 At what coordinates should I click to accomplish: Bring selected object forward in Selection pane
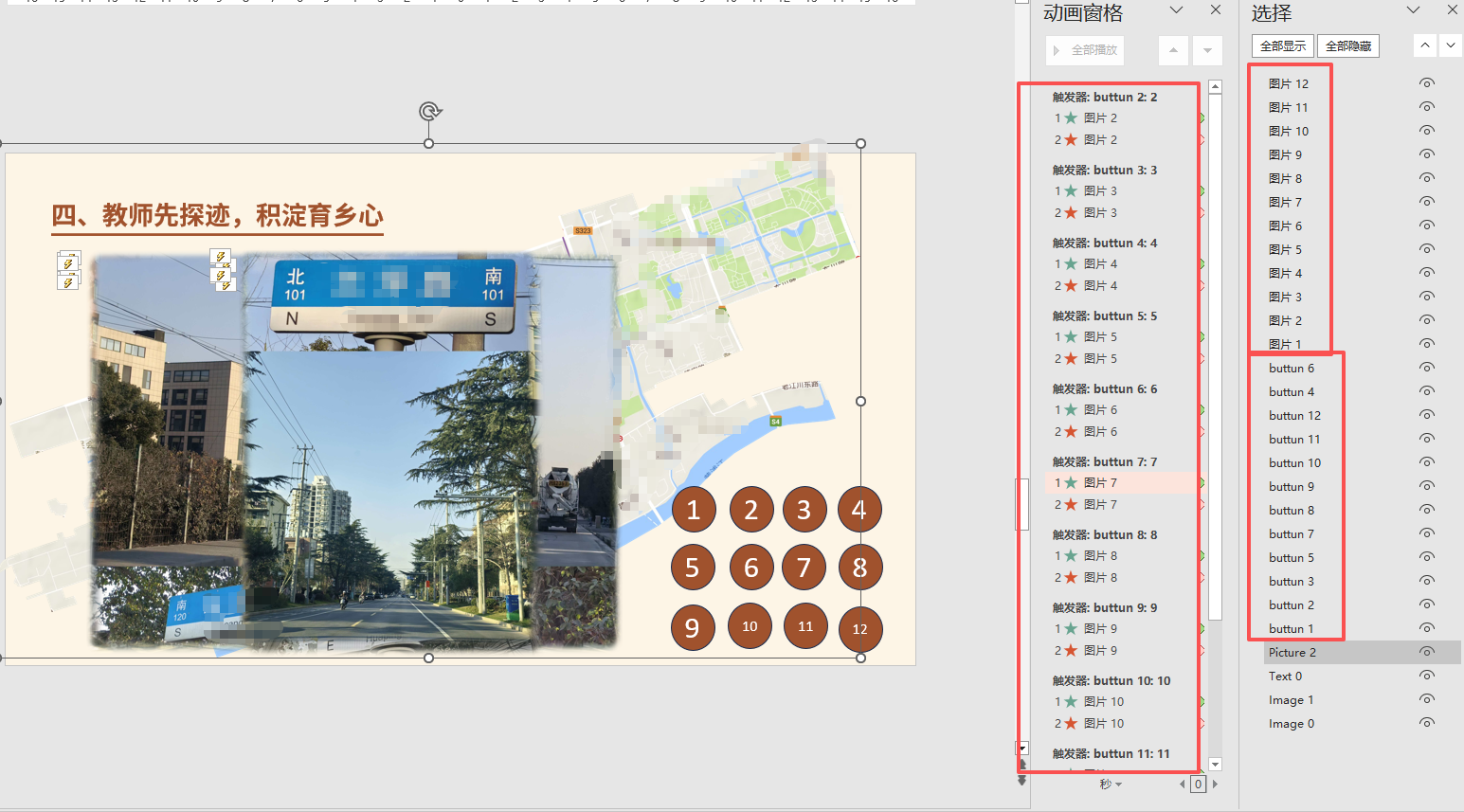(x=1425, y=45)
